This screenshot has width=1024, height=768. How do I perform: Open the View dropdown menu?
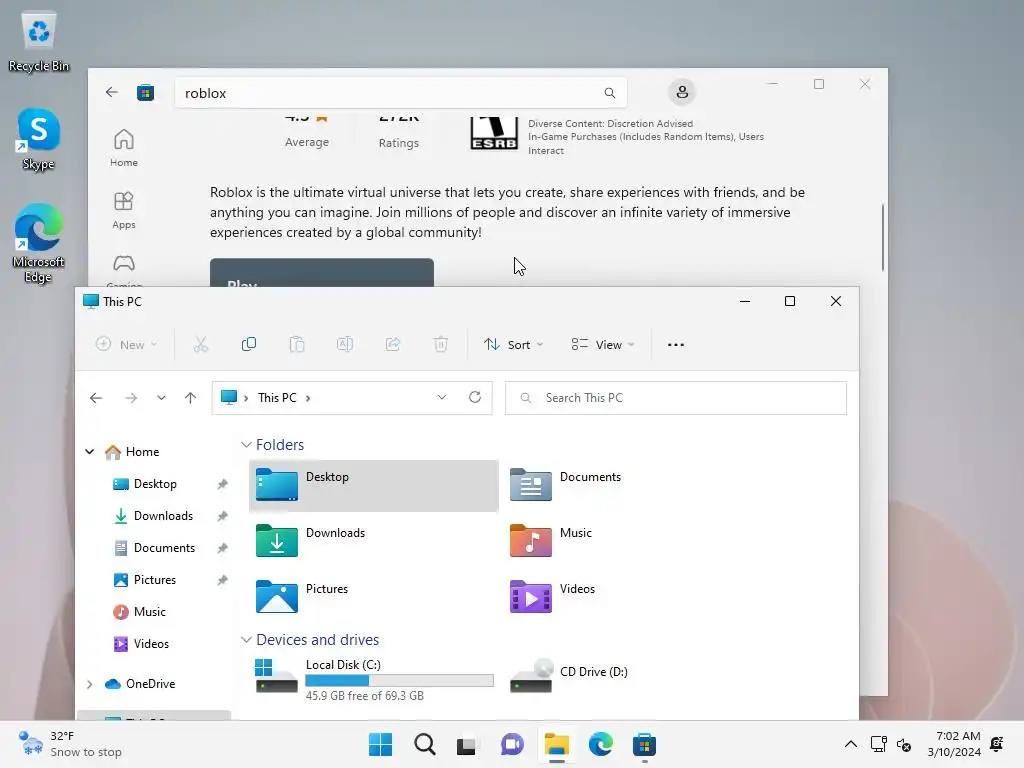[x=603, y=344]
